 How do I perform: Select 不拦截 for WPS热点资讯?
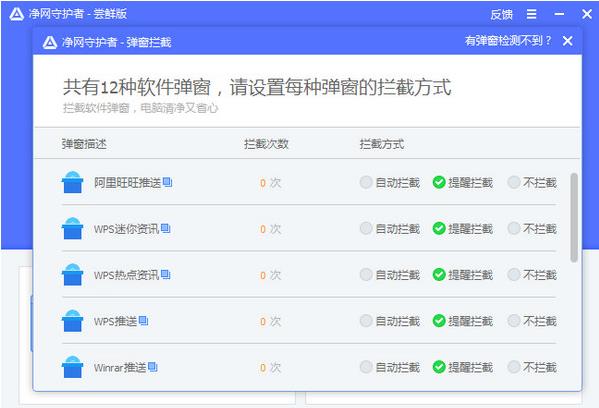tap(532, 275)
